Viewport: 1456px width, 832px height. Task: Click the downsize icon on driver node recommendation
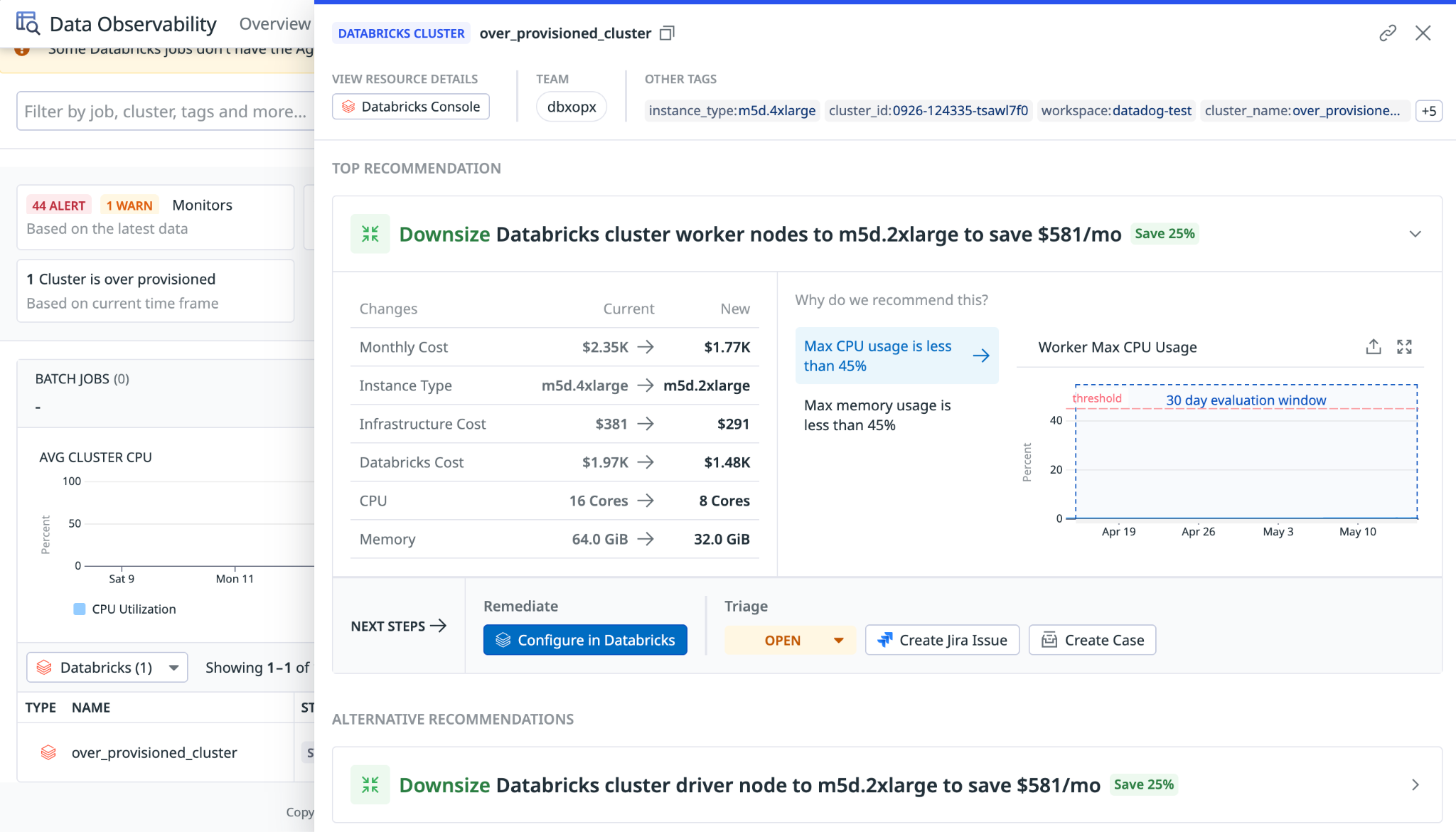click(x=370, y=785)
